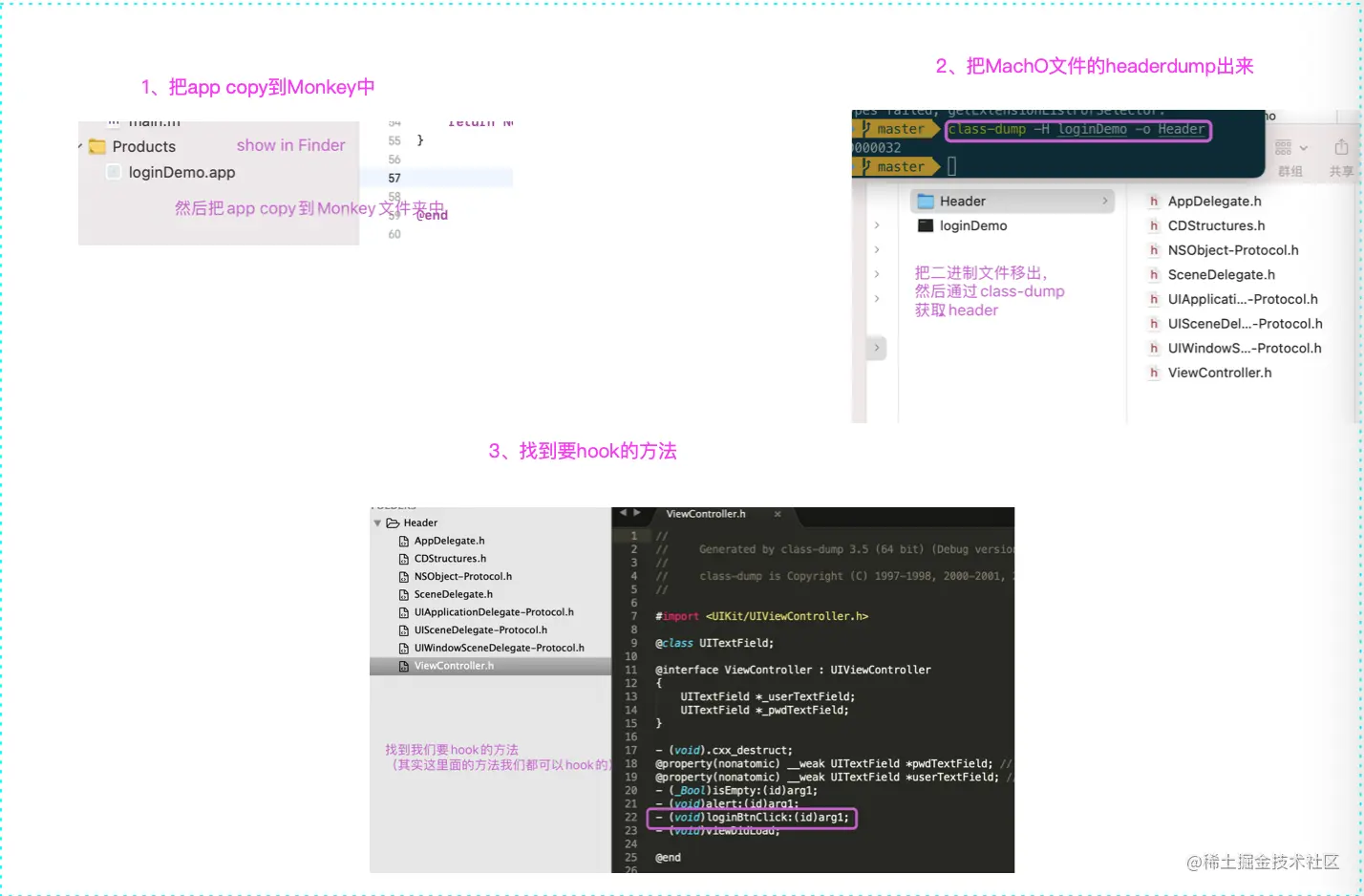This screenshot has height=896, width=1364.
Task: Click the @class UITextField line
Action: (714, 643)
